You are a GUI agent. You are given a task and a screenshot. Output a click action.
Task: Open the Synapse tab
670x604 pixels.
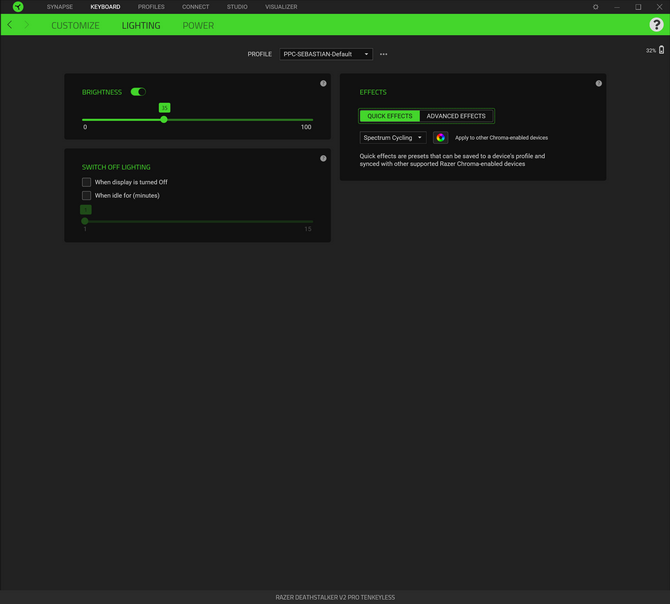[60, 7]
